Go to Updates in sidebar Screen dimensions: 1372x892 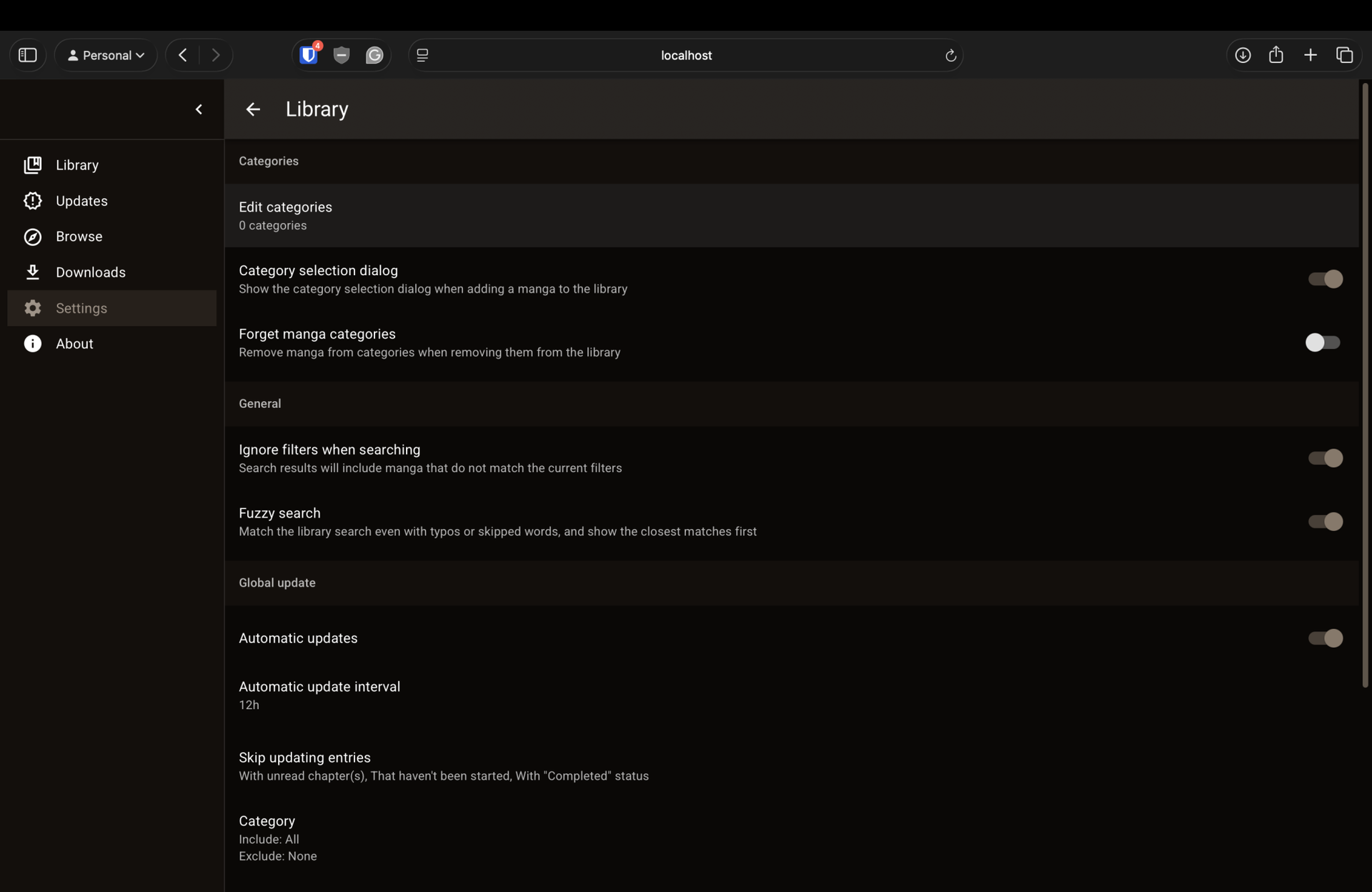(x=81, y=201)
